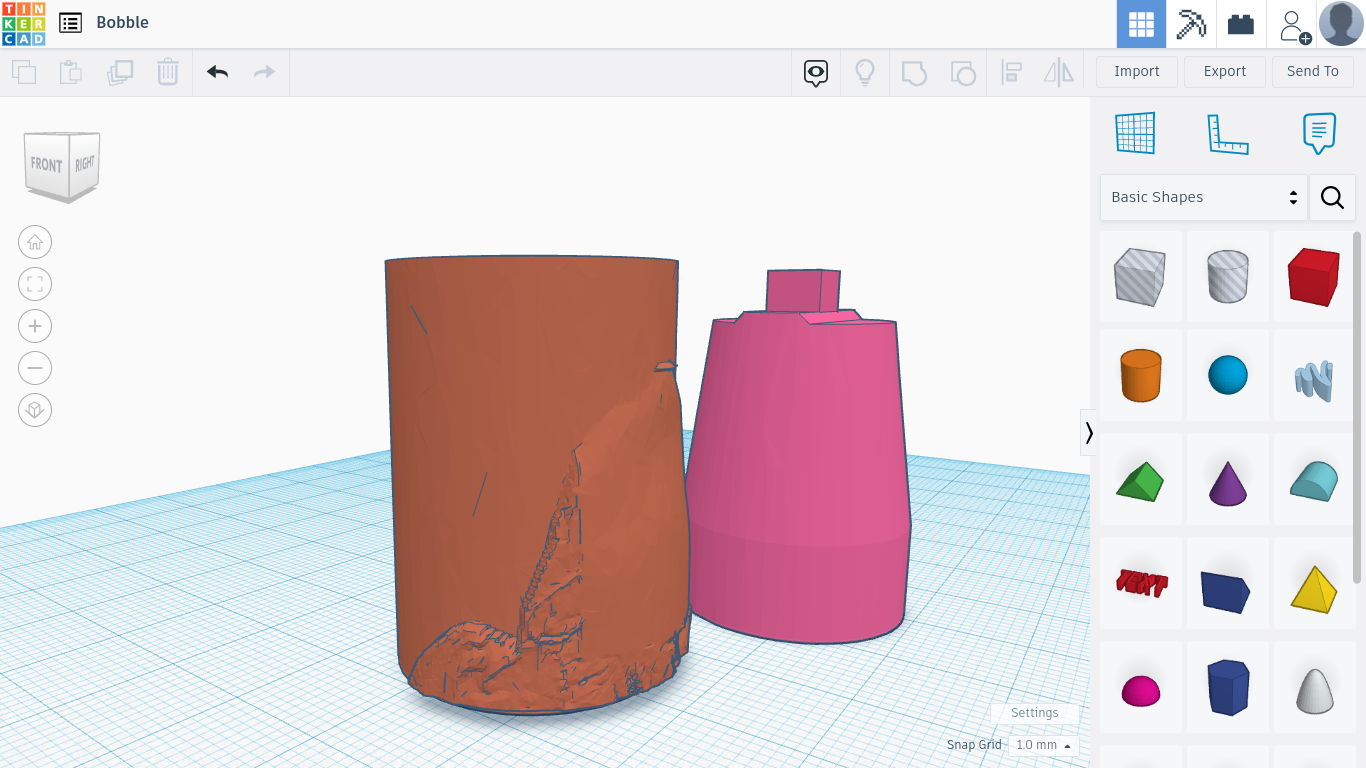Screen dimensions: 1366x768
Task: Click the RIGHT face of the view cube
Action: (x=85, y=163)
